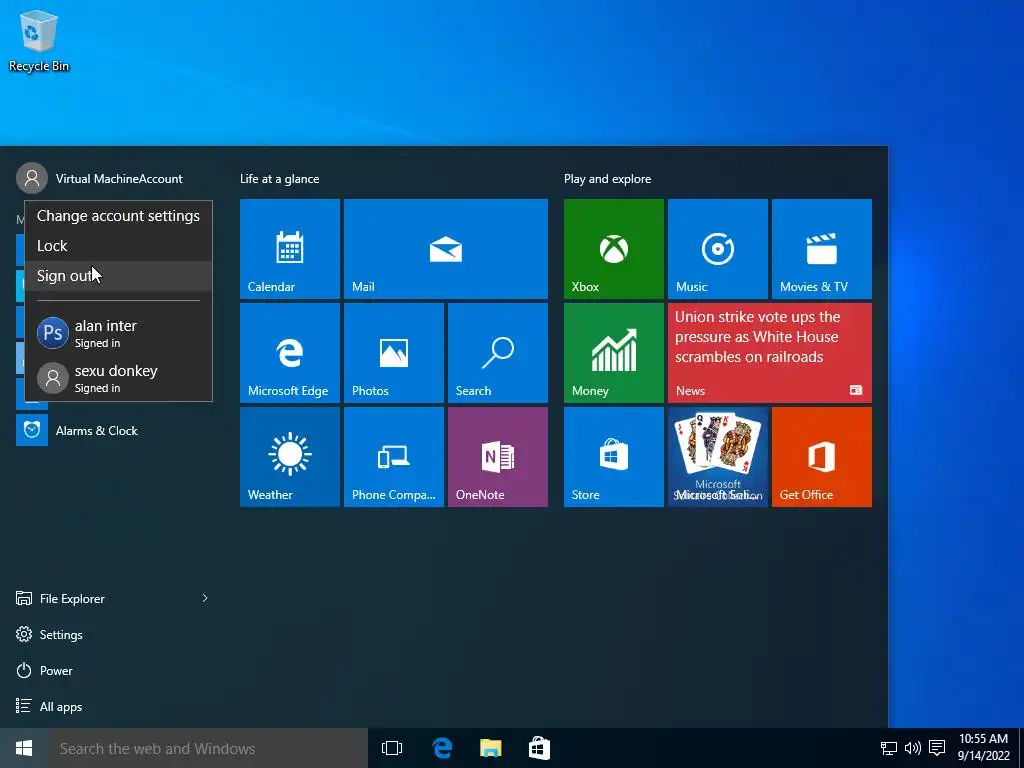Click the Play and explore group title
1024x768 pixels.
click(x=607, y=179)
